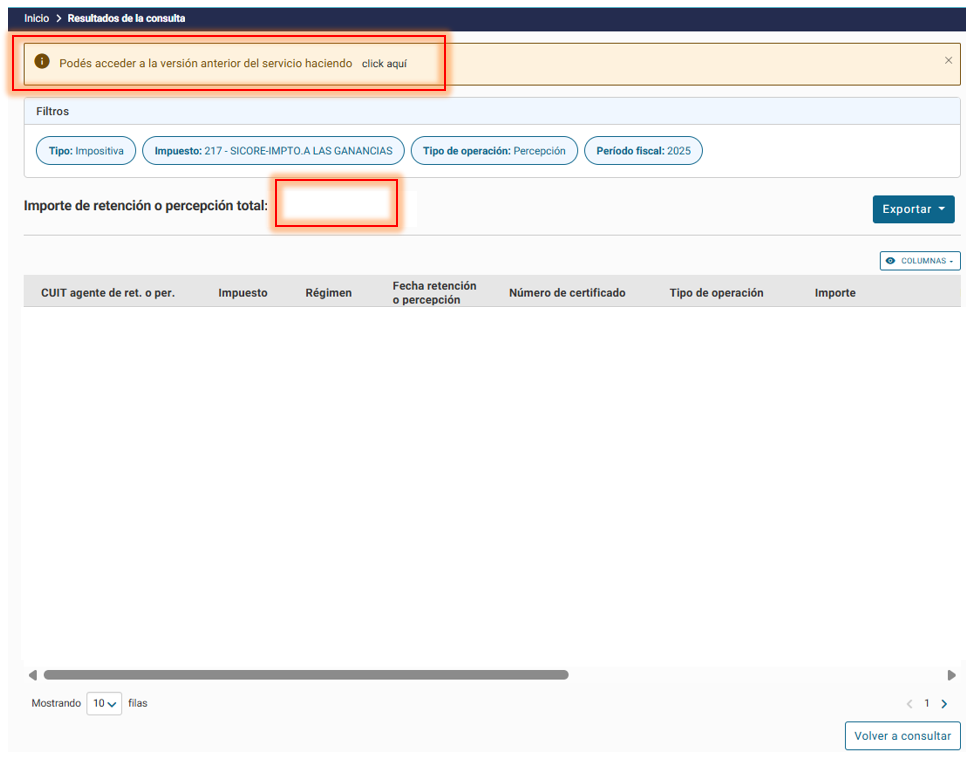
Task: Open the rows-per-page dropdown showing 10
Action: click(x=104, y=704)
